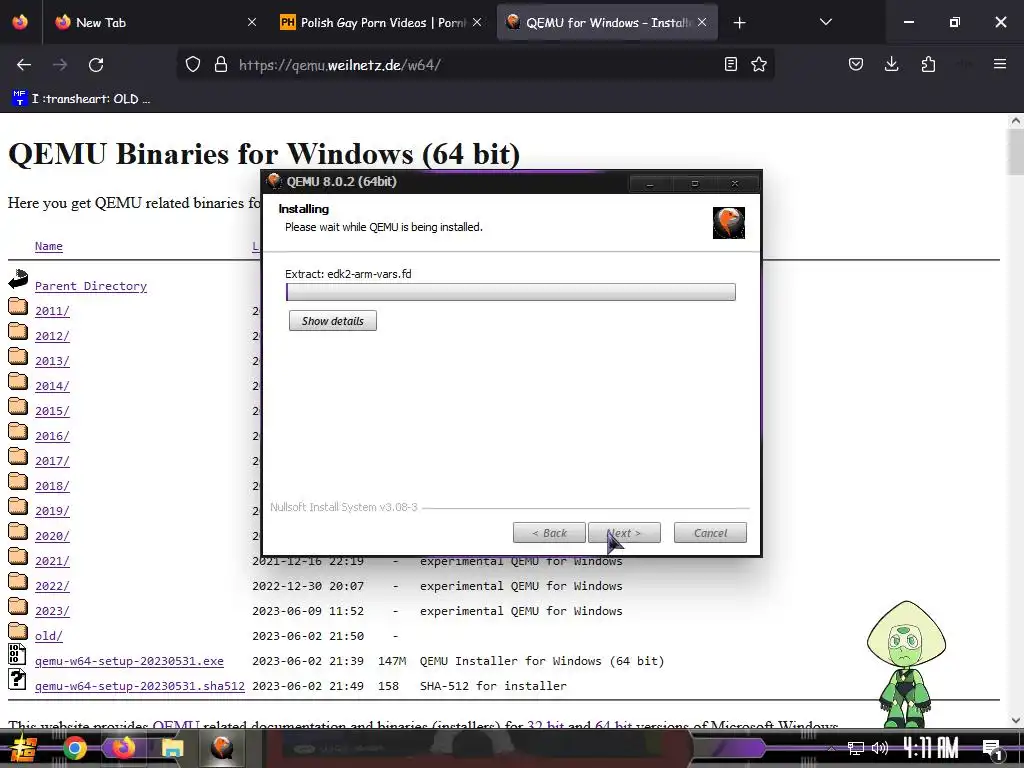Click folder icon beside old/

coord(18,631)
